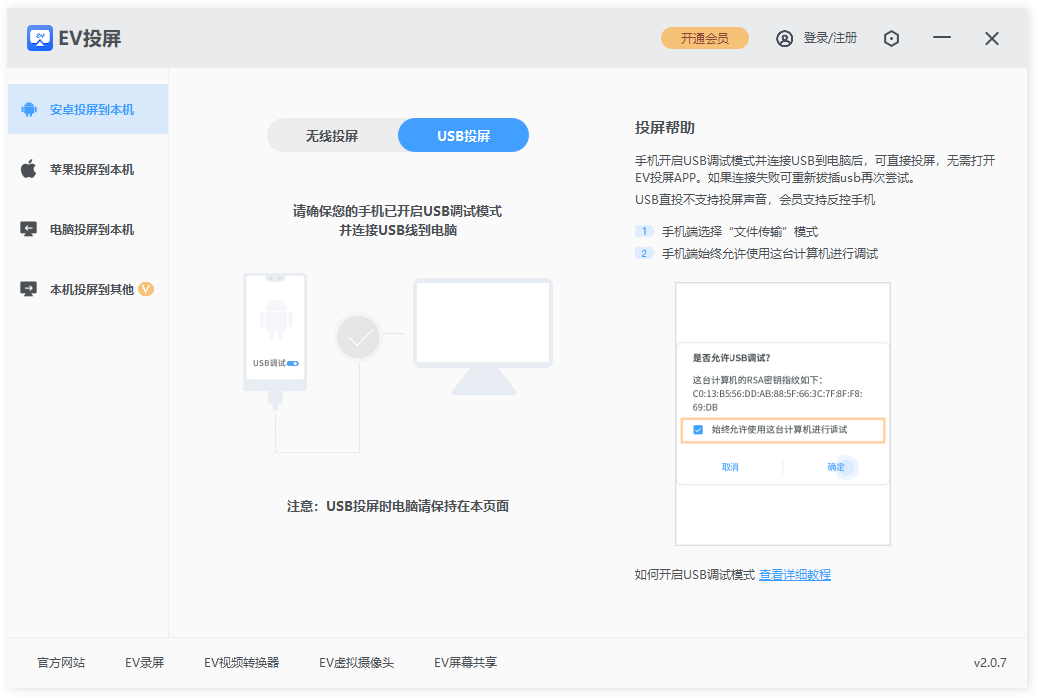
Task: Click the gold VIP badge beside 本机投屏到其他
Action: point(146,289)
